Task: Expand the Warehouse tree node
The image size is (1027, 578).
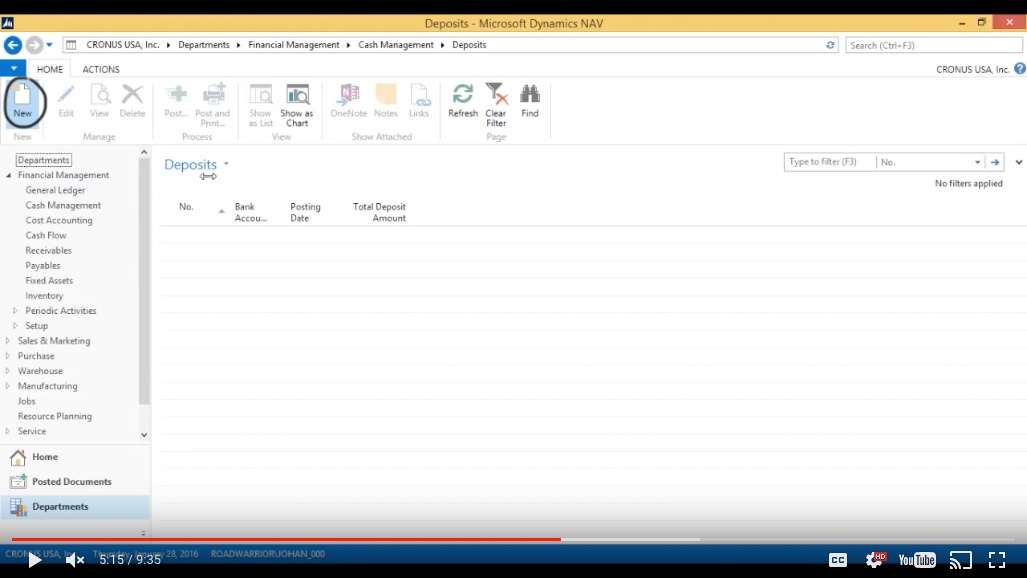Action: [8, 371]
